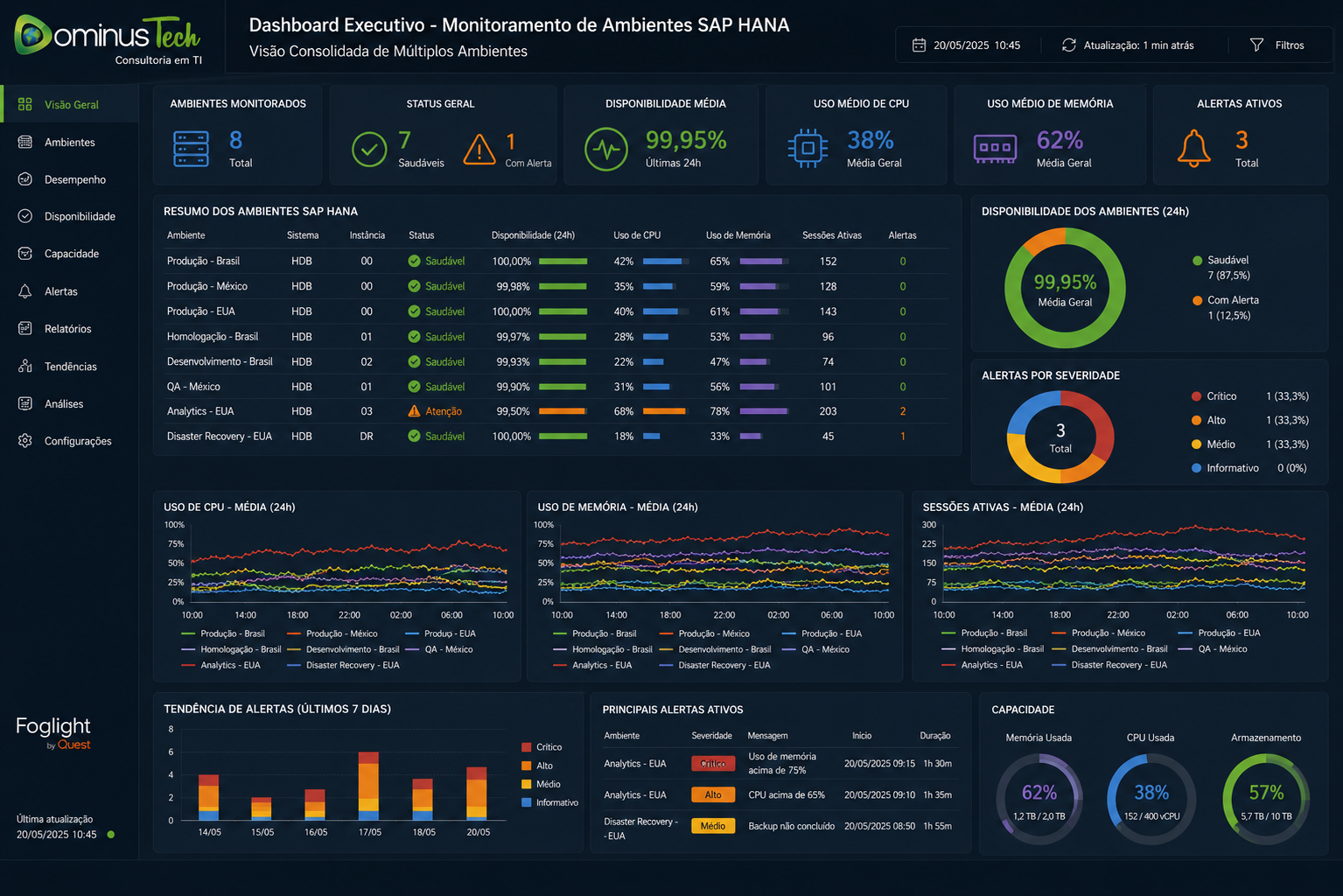Image resolution: width=1343 pixels, height=896 pixels.
Task: Toggle Disaster Recovery - EUA legend in sessions chart
Action: [1109, 665]
